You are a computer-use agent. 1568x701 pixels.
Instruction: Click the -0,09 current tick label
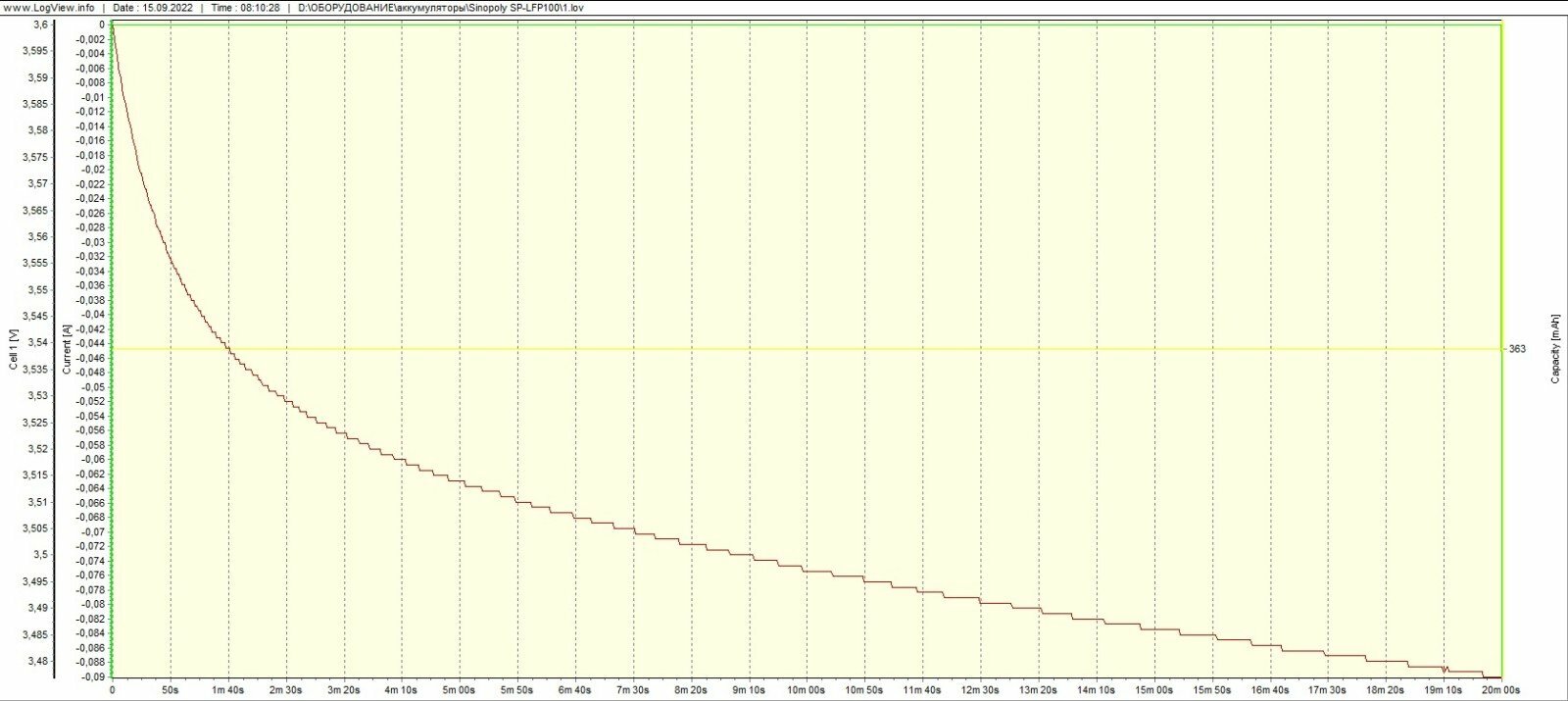pyautogui.click(x=93, y=676)
